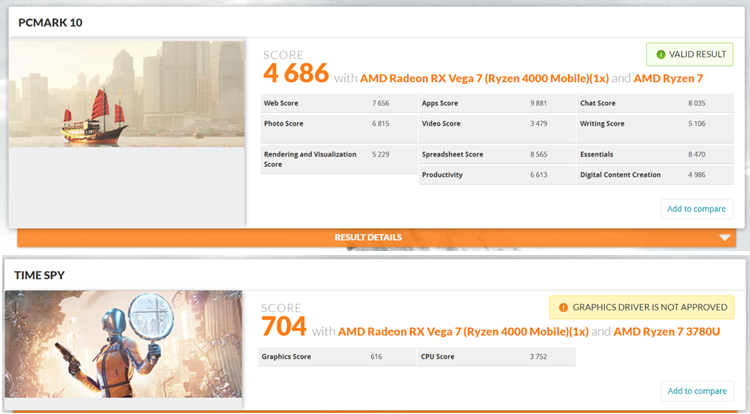Open the Time Spy GPU name link
This screenshot has width=750, height=414.
(463, 331)
